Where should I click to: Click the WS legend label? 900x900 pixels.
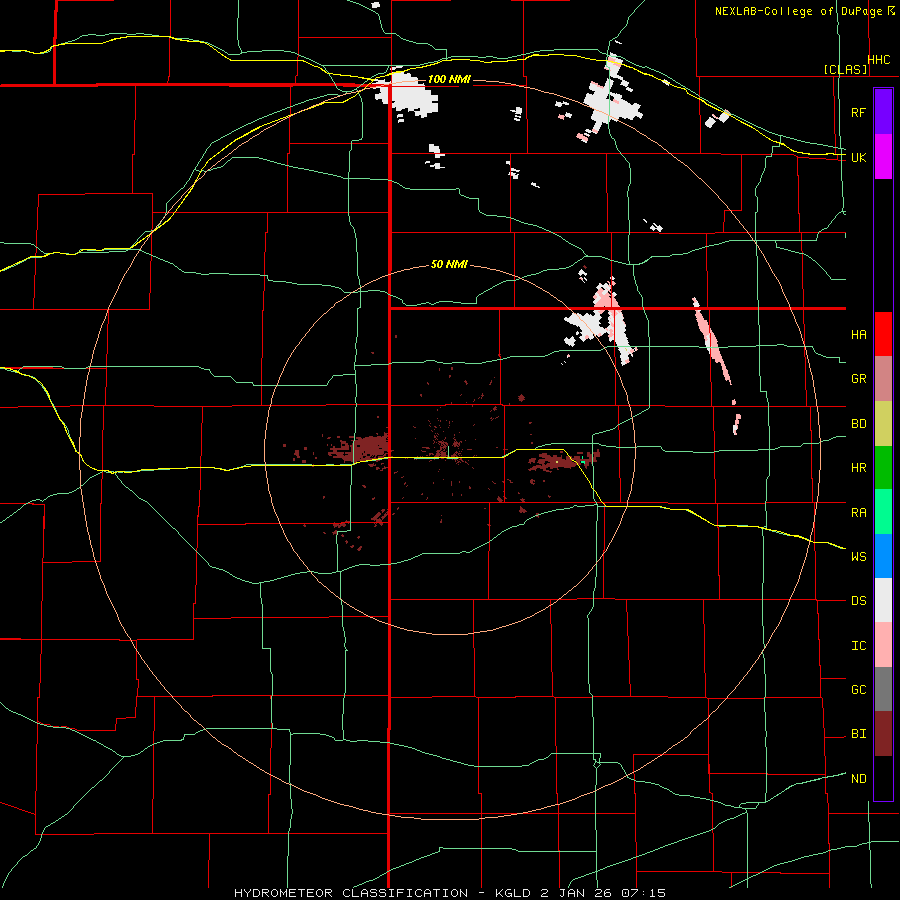(x=858, y=557)
